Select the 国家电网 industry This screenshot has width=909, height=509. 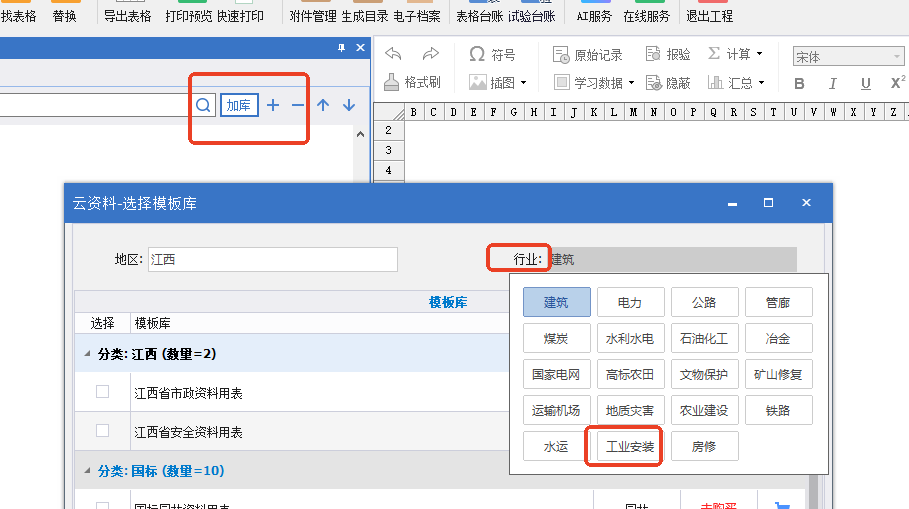click(557, 374)
